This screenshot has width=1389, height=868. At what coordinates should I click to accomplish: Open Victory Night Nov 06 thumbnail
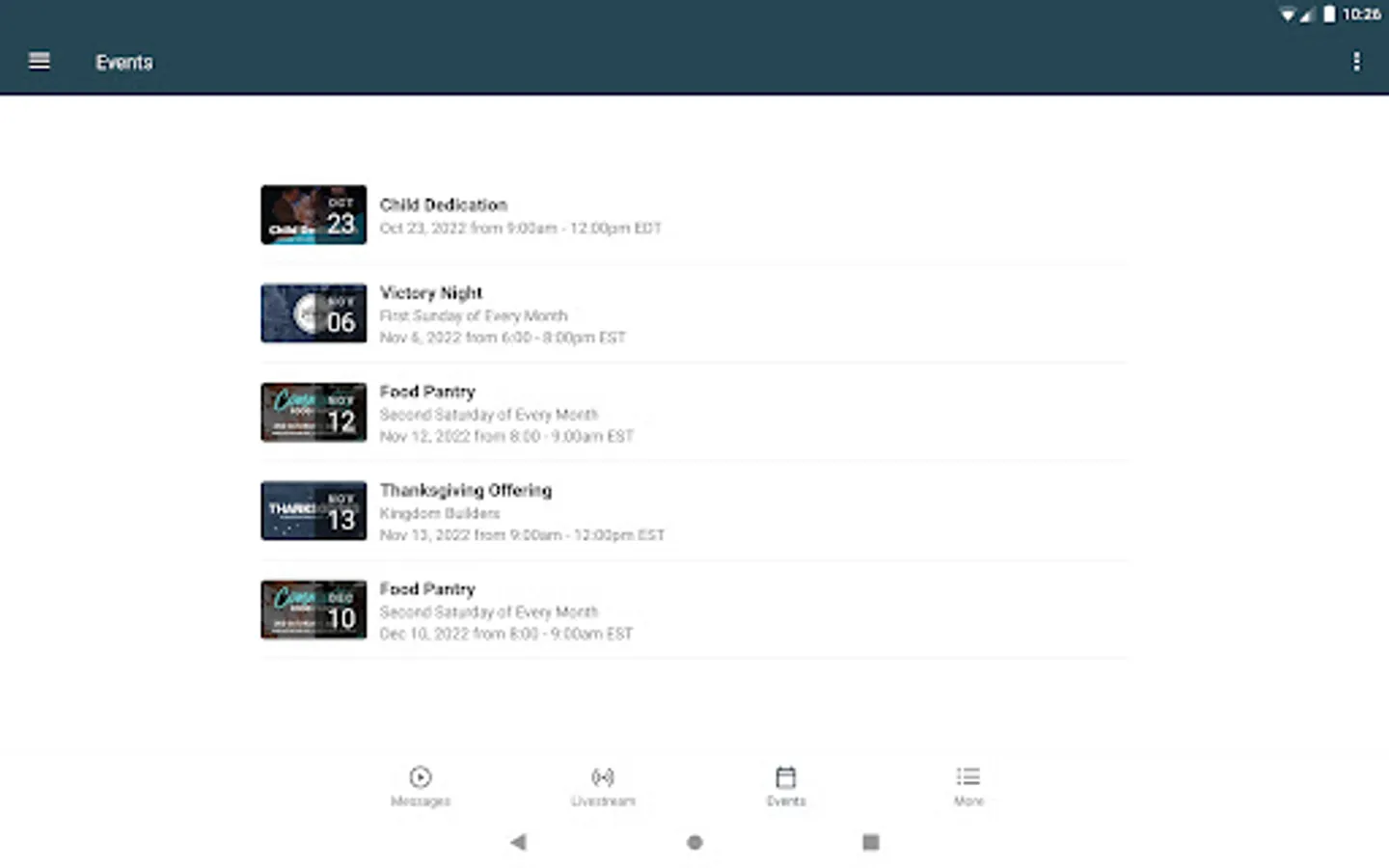click(x=313, y=313)
